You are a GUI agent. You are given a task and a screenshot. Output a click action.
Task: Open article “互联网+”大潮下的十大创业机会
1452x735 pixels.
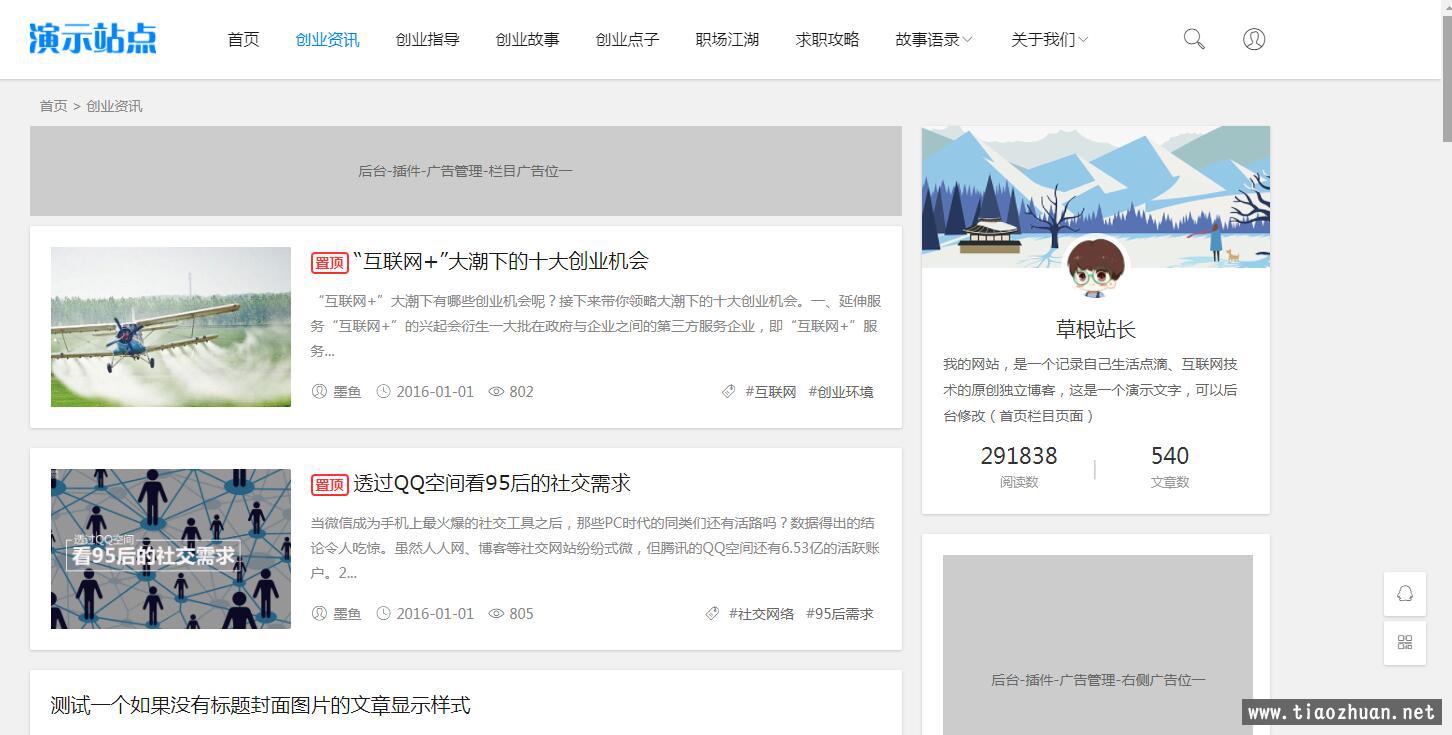pyautogui.click(x=500, y=261)
